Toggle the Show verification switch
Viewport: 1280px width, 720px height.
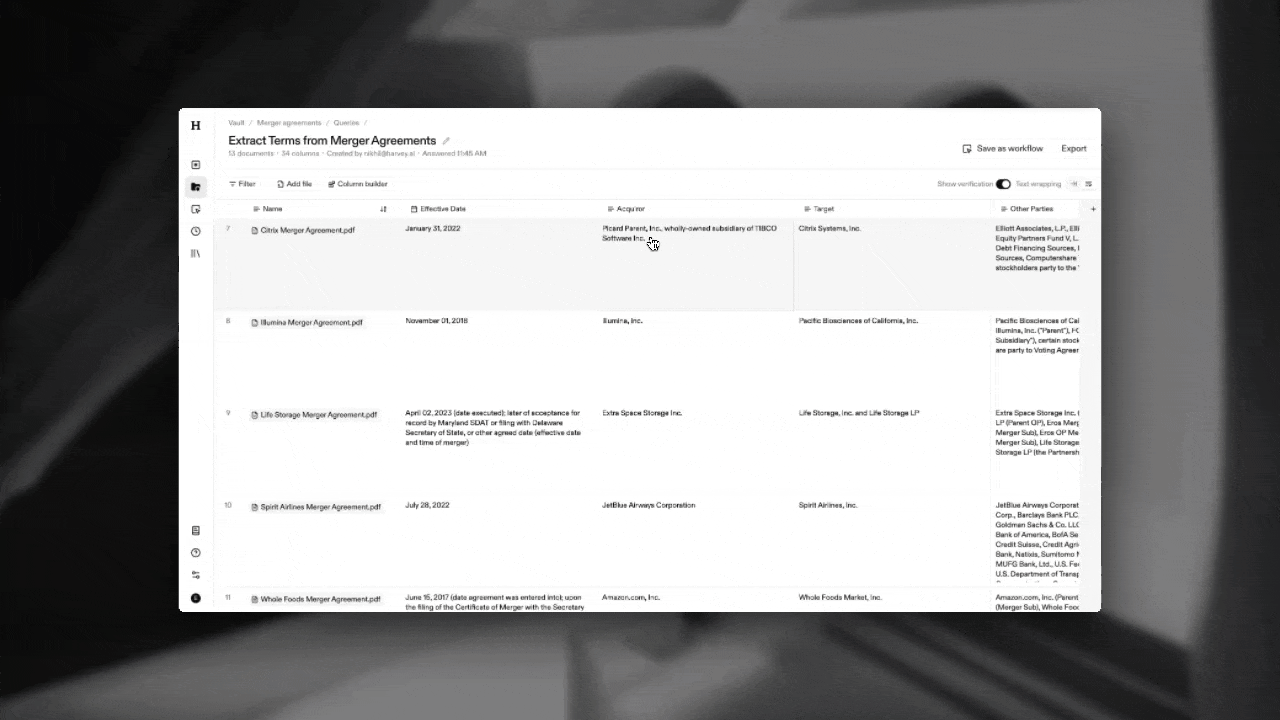tap(1003, 184)
